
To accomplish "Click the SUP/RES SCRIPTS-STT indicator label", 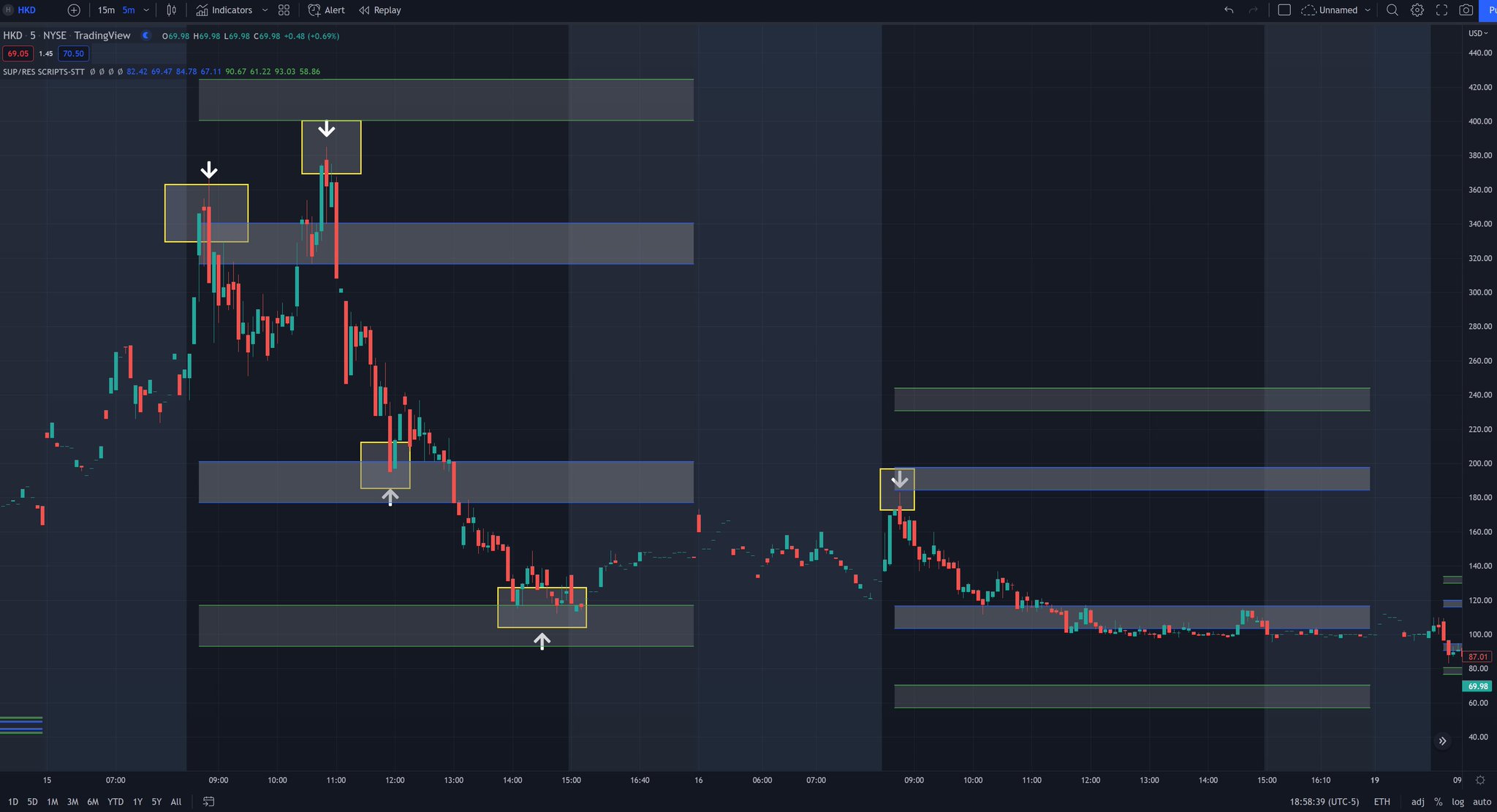I will click(x=44, y=72).
